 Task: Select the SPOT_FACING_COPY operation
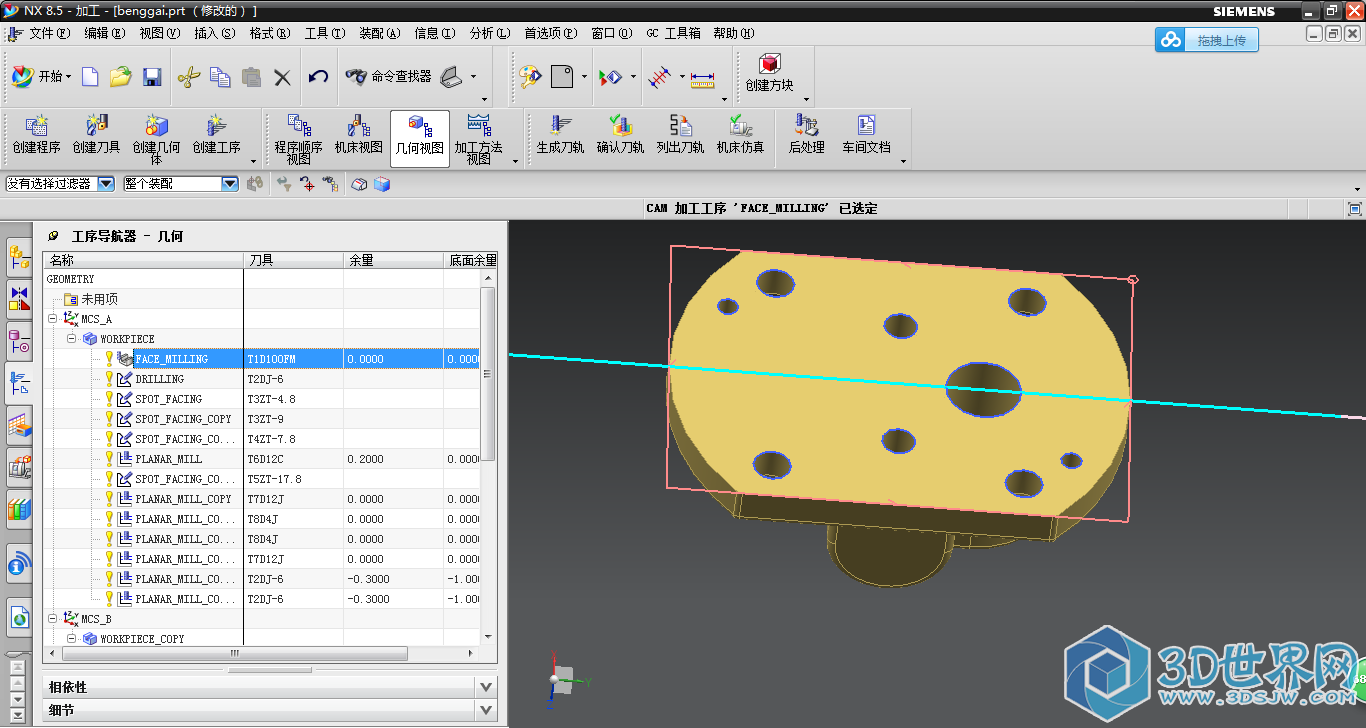click(183, 419)
